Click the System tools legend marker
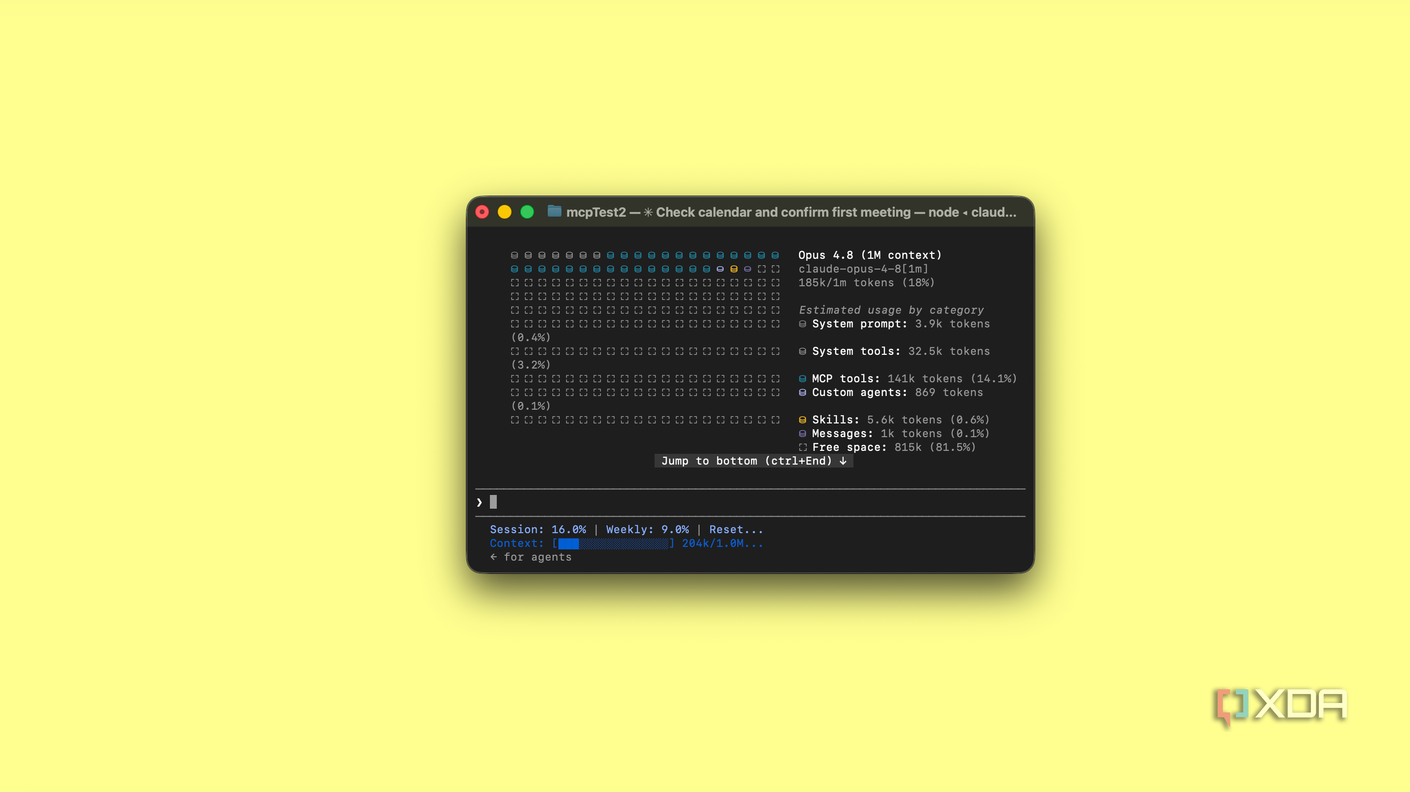The width and height of the screenshot is (1410, 792). click(x=803, y=352)
